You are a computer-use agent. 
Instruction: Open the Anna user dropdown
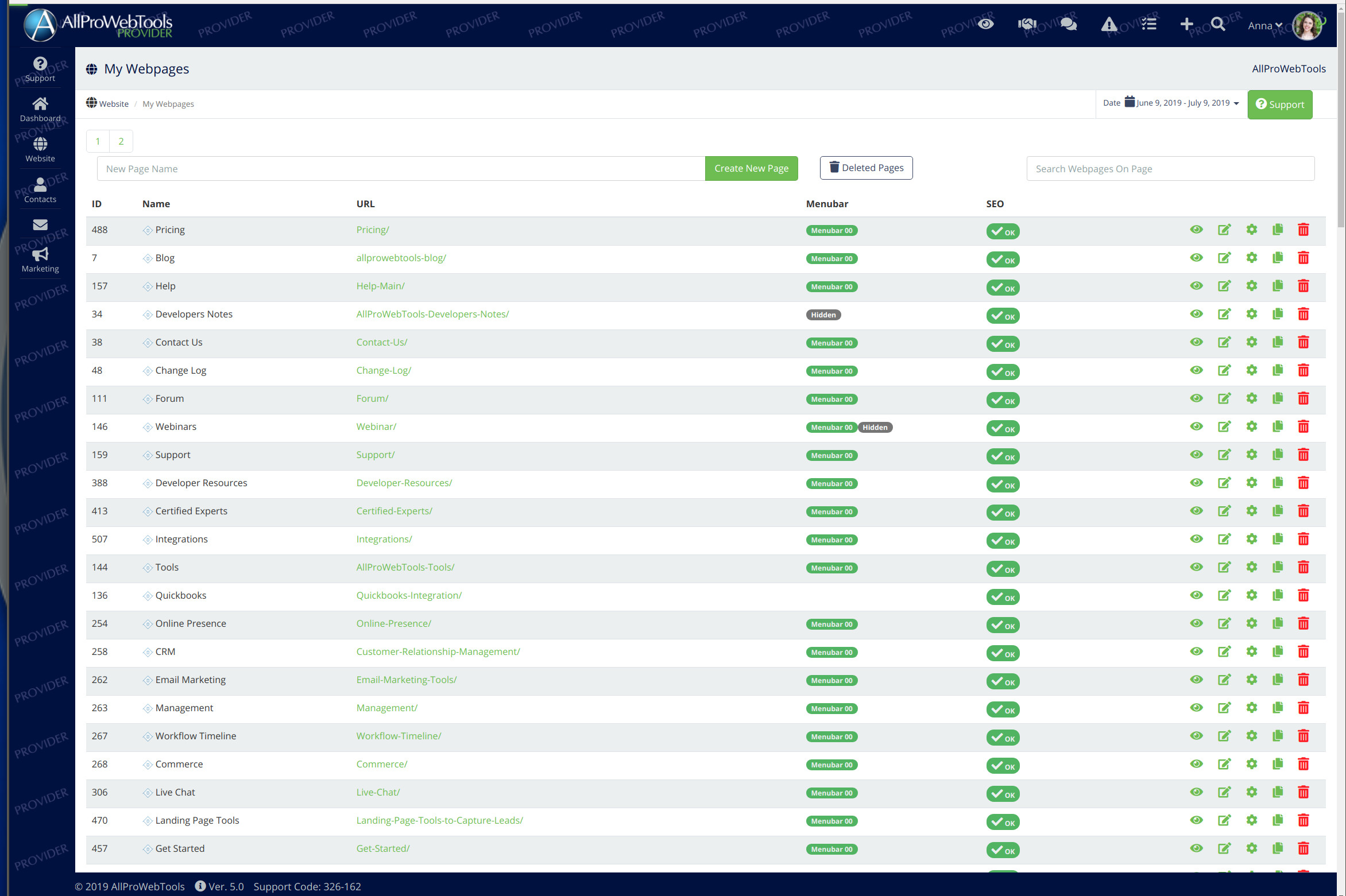pos(1265,26)
